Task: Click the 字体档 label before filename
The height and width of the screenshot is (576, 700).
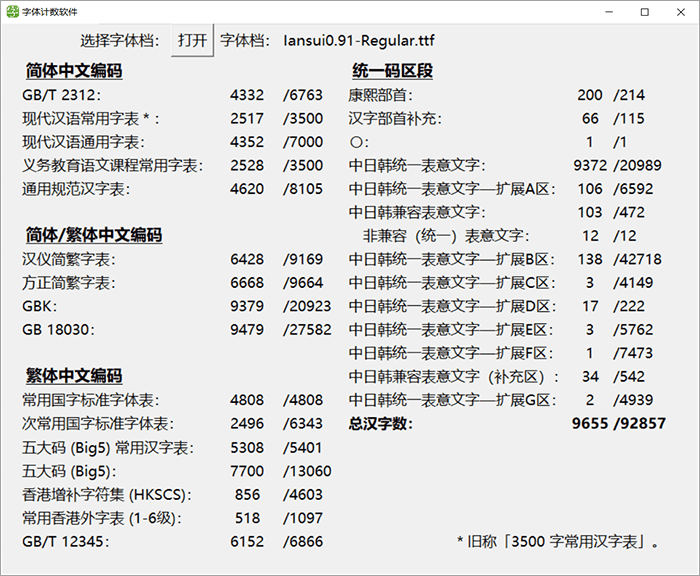Action: (245, 41)
